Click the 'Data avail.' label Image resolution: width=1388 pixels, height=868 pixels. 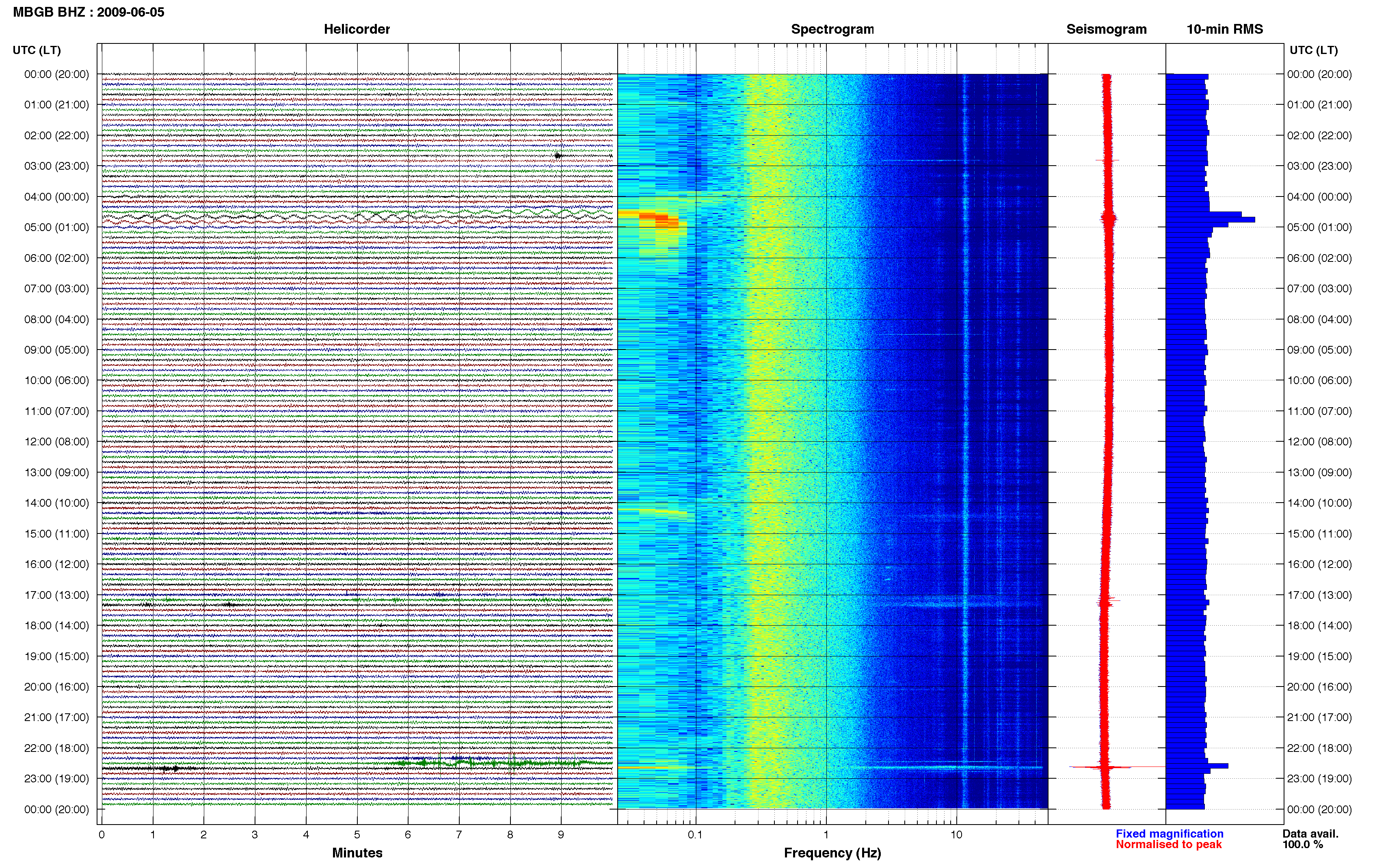point(1310,834)
